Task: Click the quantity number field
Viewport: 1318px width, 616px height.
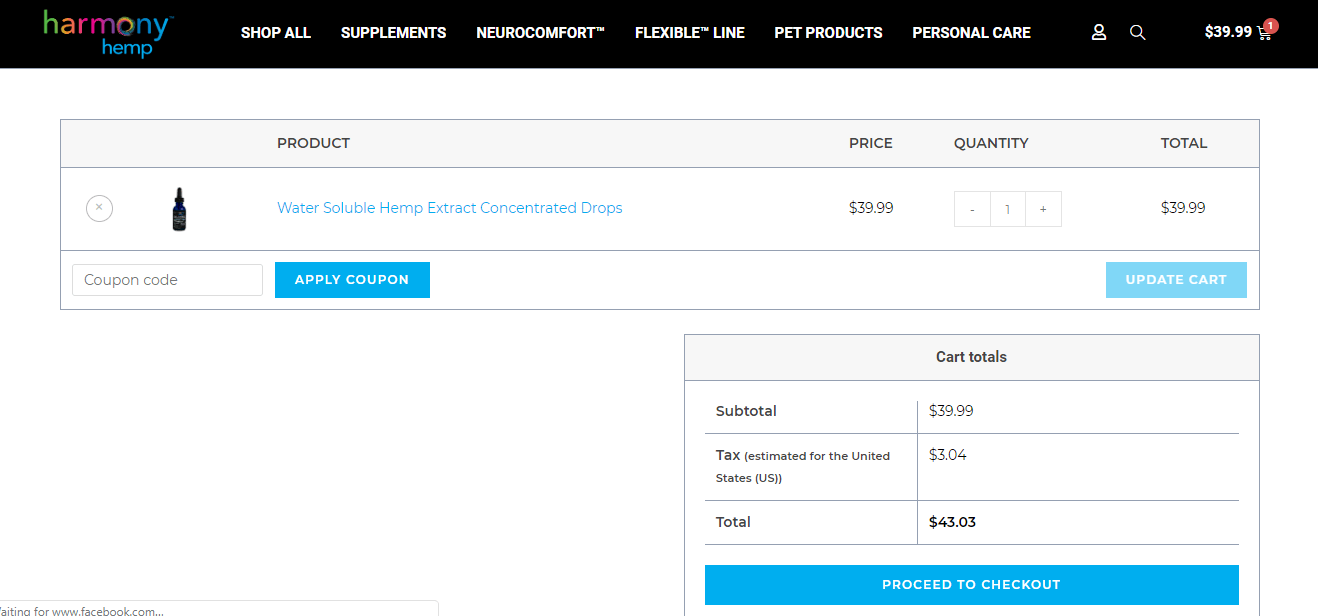Action: (1008, 209)
